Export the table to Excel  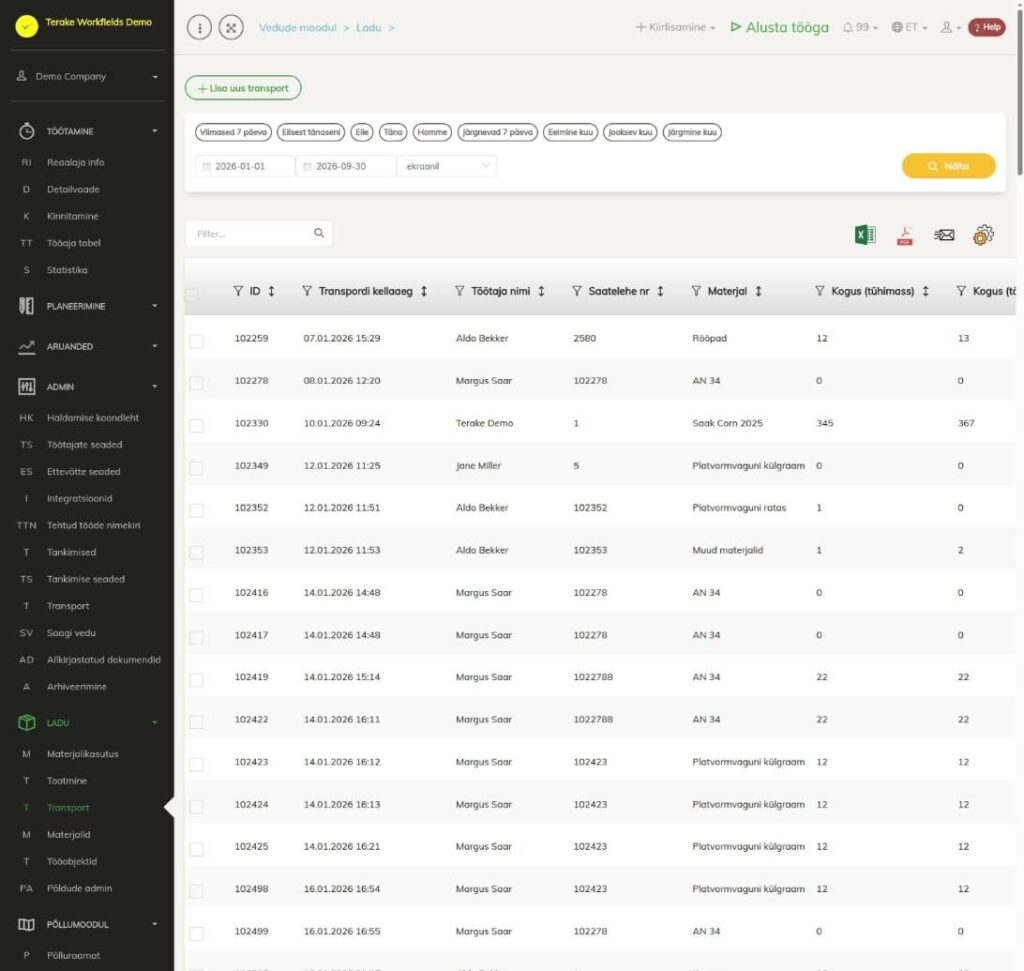pos(865,234)
